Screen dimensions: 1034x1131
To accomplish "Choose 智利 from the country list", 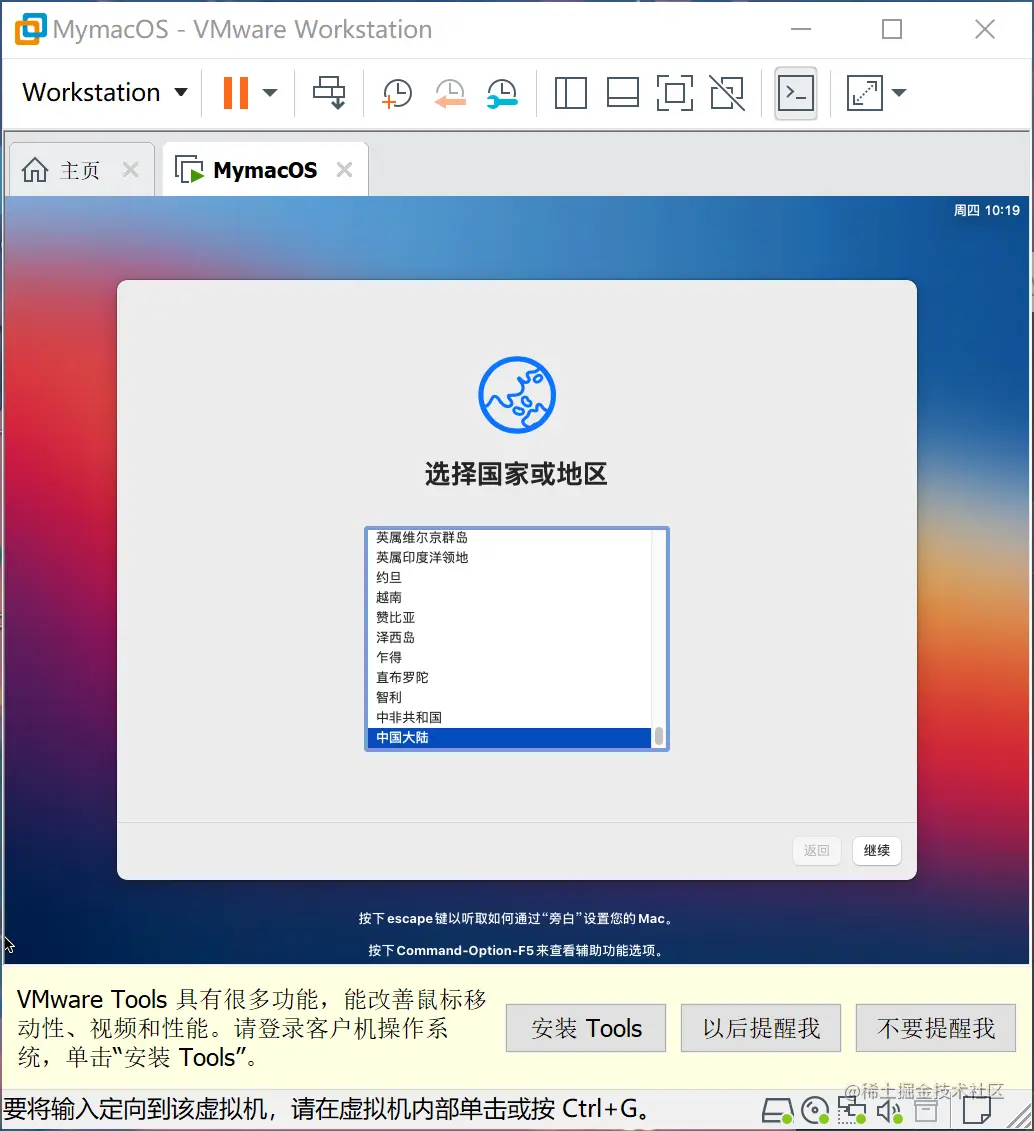I will click(x=508, y=697).
